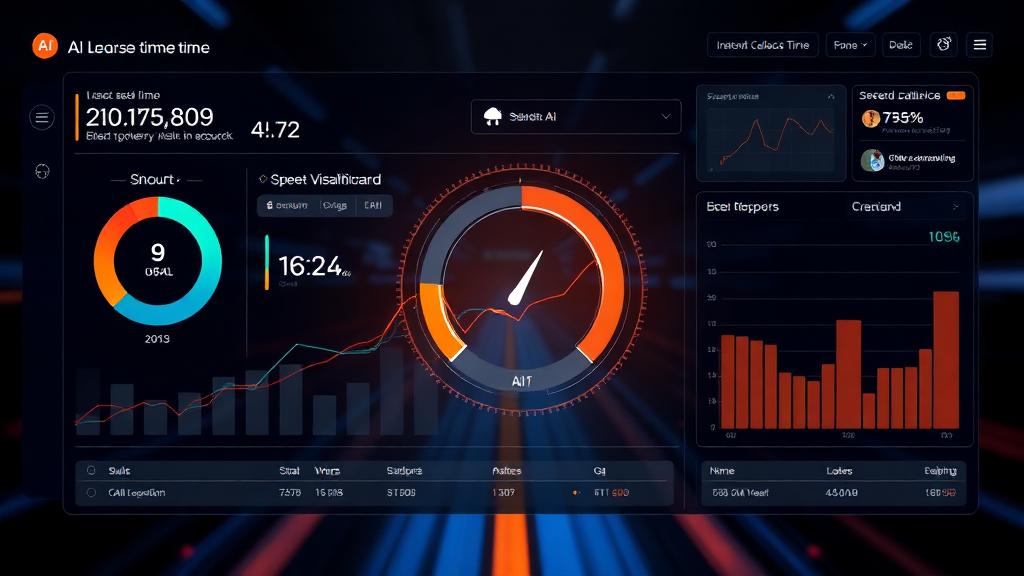Click the orange AI logo

coord(45,46)
